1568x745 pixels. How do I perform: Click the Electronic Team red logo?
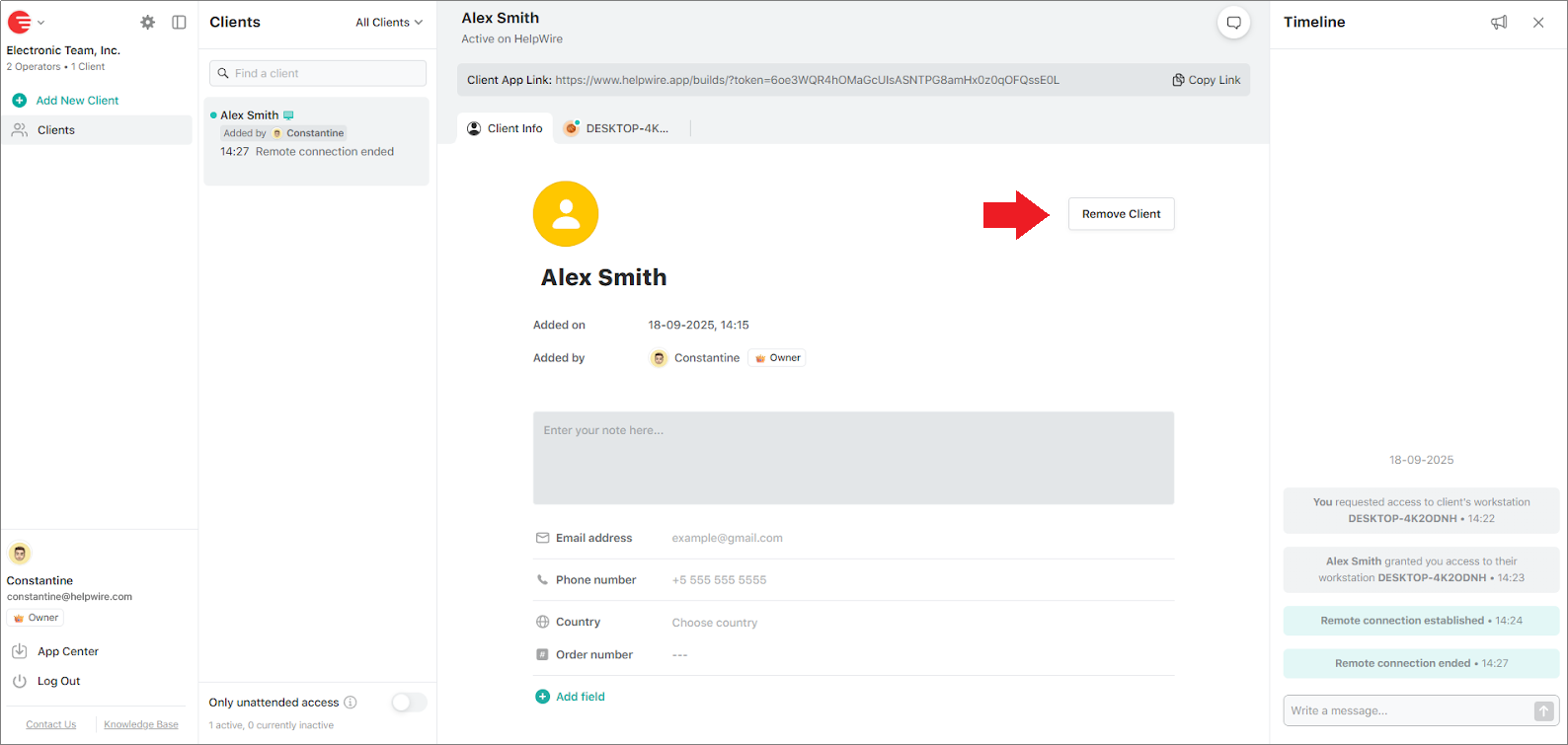pyautogui.click(x=19, y=22)
